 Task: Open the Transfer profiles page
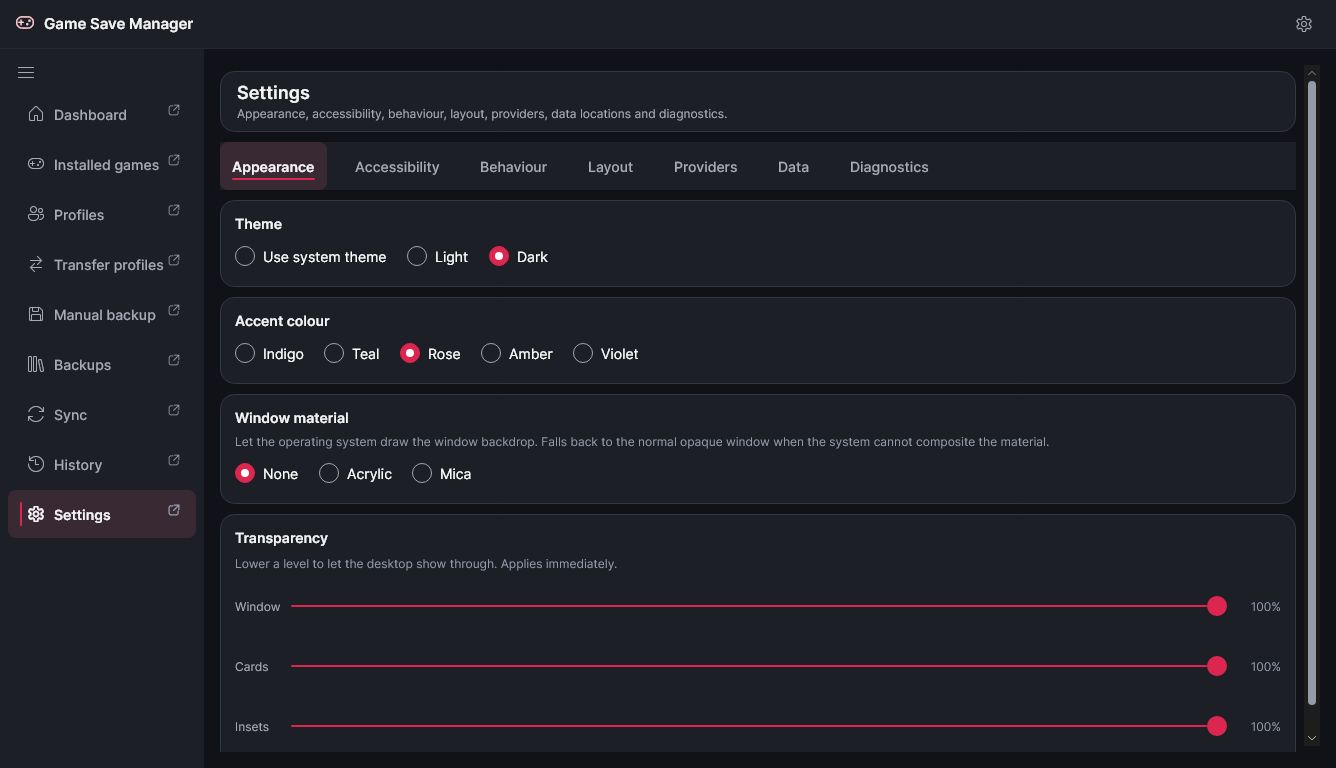pos(102,264)
